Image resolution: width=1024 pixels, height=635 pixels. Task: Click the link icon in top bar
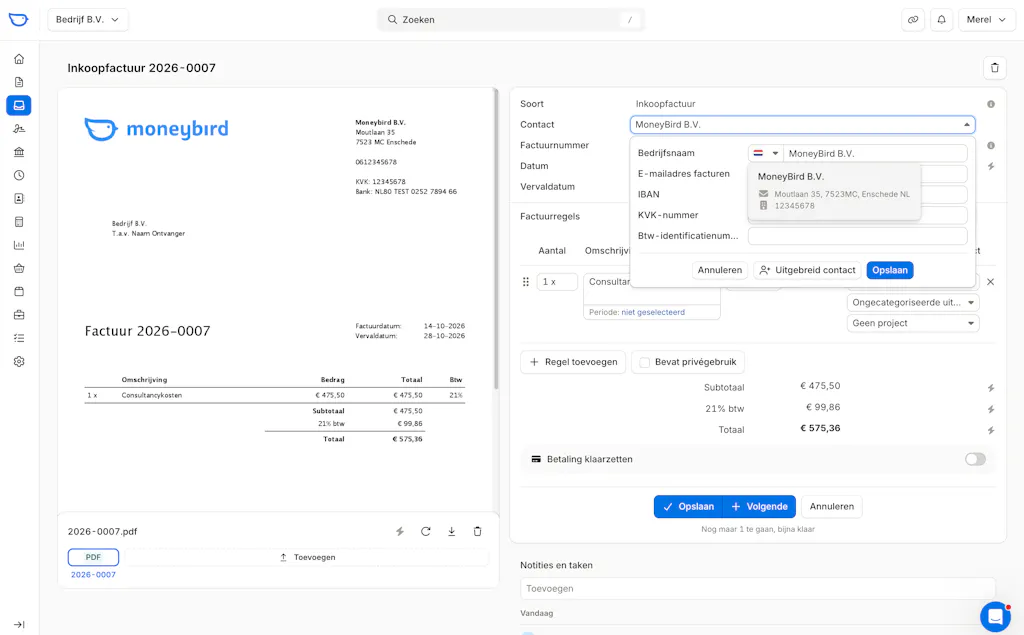913,20
